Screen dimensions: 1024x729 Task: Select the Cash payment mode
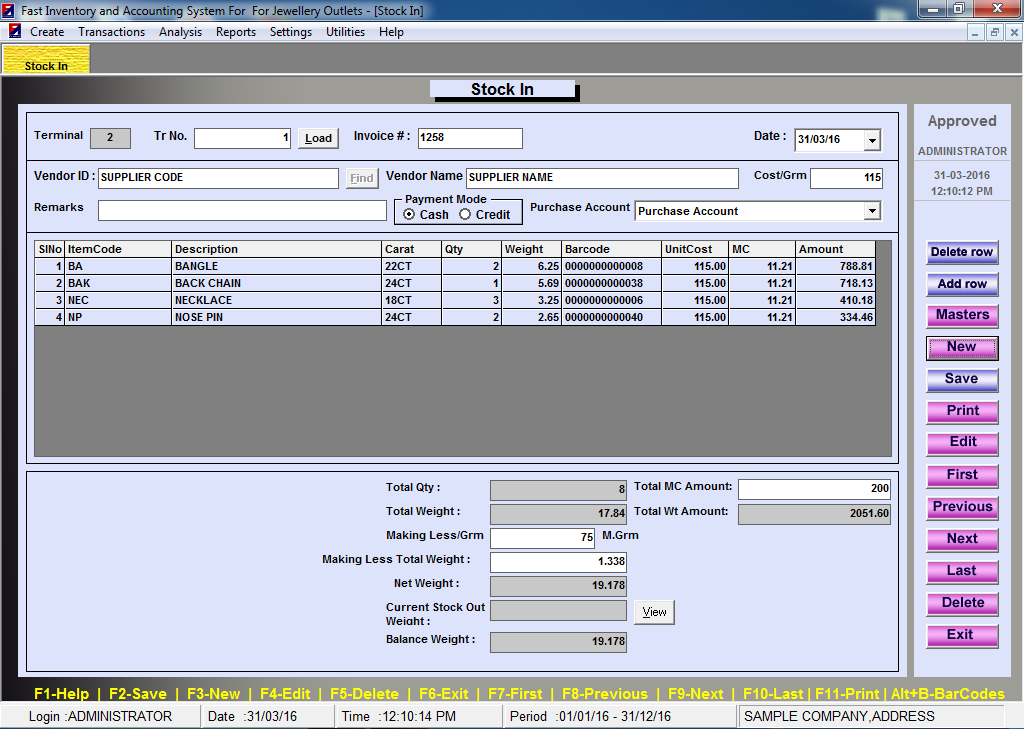410,215
